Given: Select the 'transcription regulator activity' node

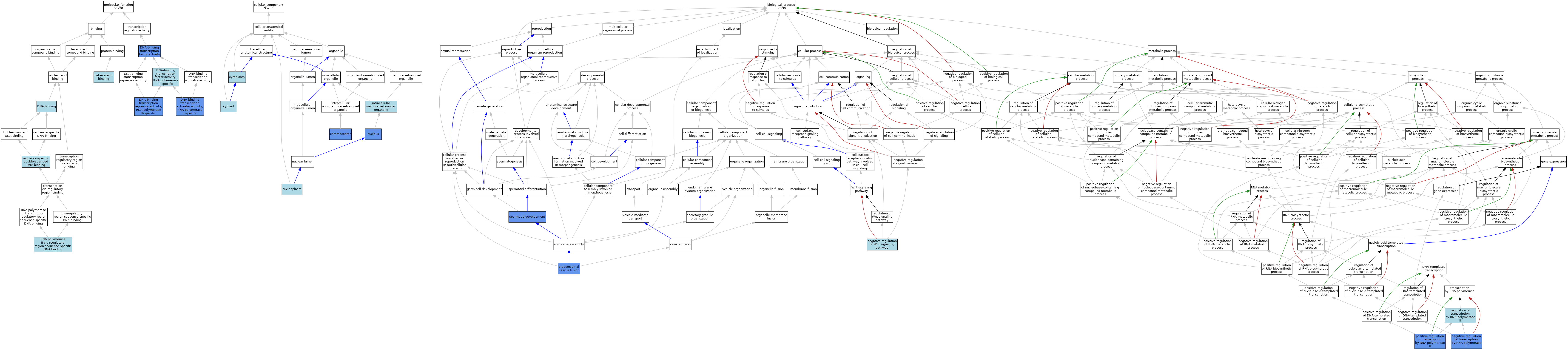Looking at the screenshot, I should pos(137,28).
